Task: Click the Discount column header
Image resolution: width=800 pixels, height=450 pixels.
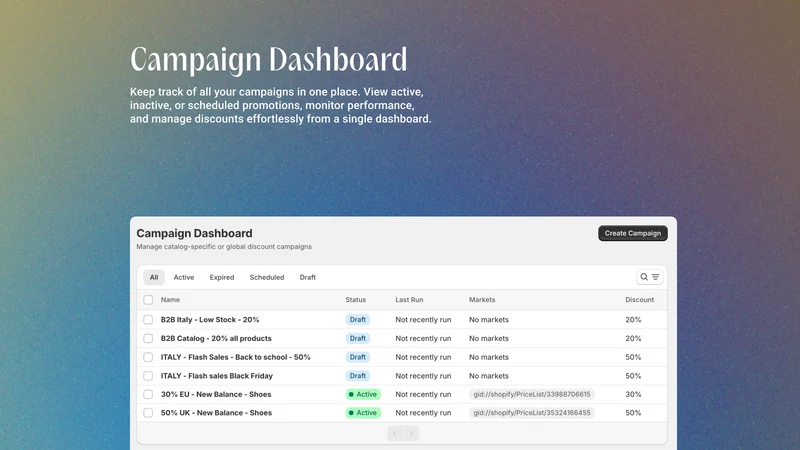Action: tap(639, 299)
